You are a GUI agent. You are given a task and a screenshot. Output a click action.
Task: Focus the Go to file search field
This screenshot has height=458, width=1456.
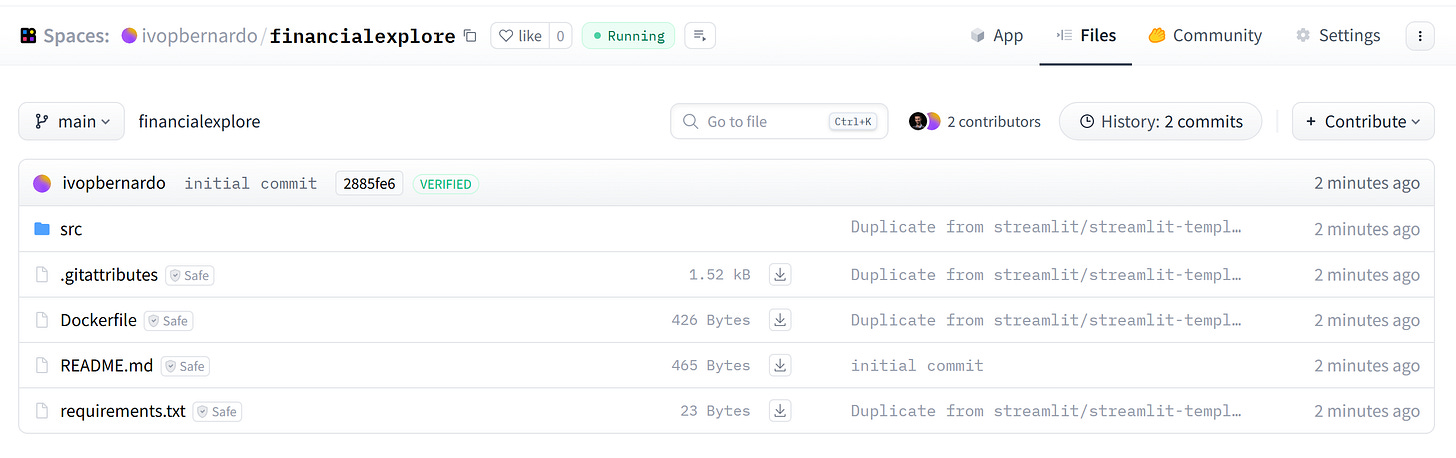tap(779, 121)
